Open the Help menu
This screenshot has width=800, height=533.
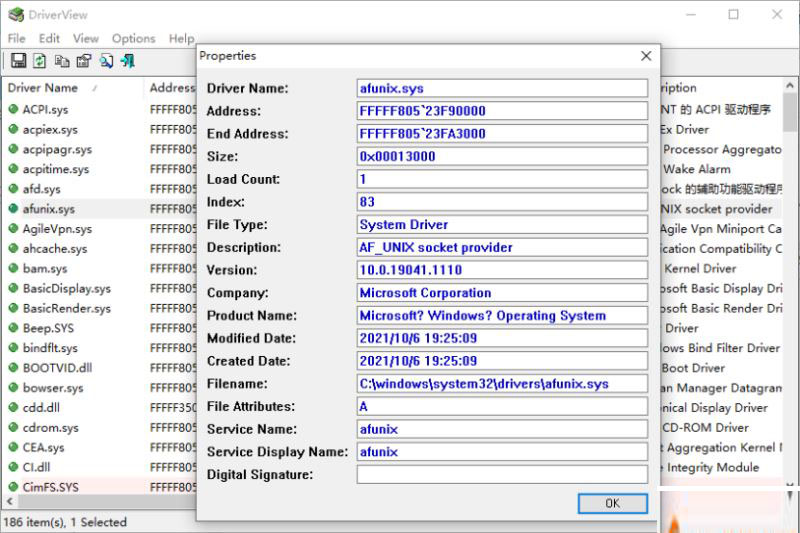tap(182, 38)
